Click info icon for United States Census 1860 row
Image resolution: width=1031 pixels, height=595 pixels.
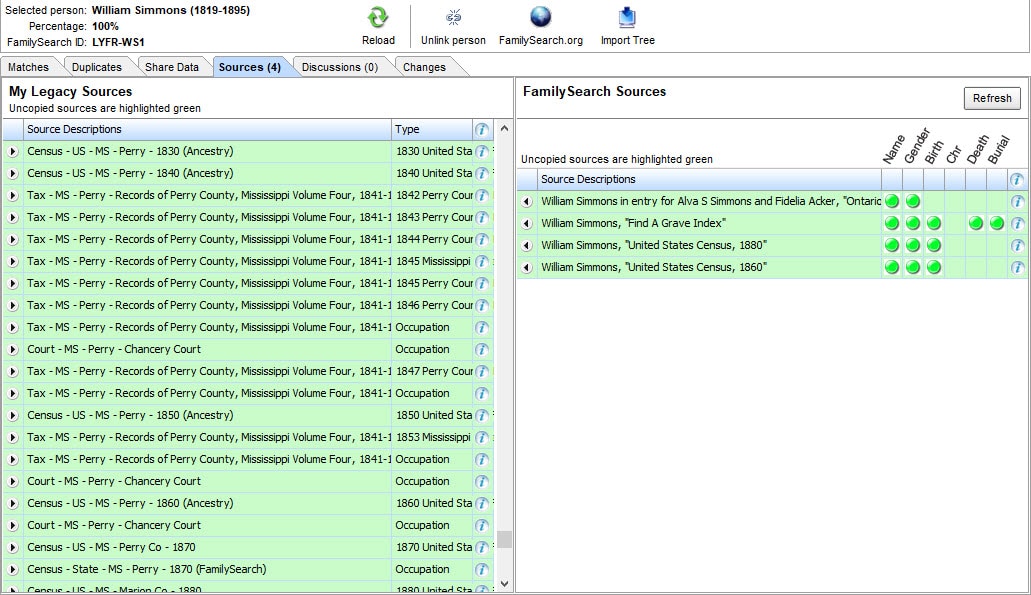coord(1017,268)
